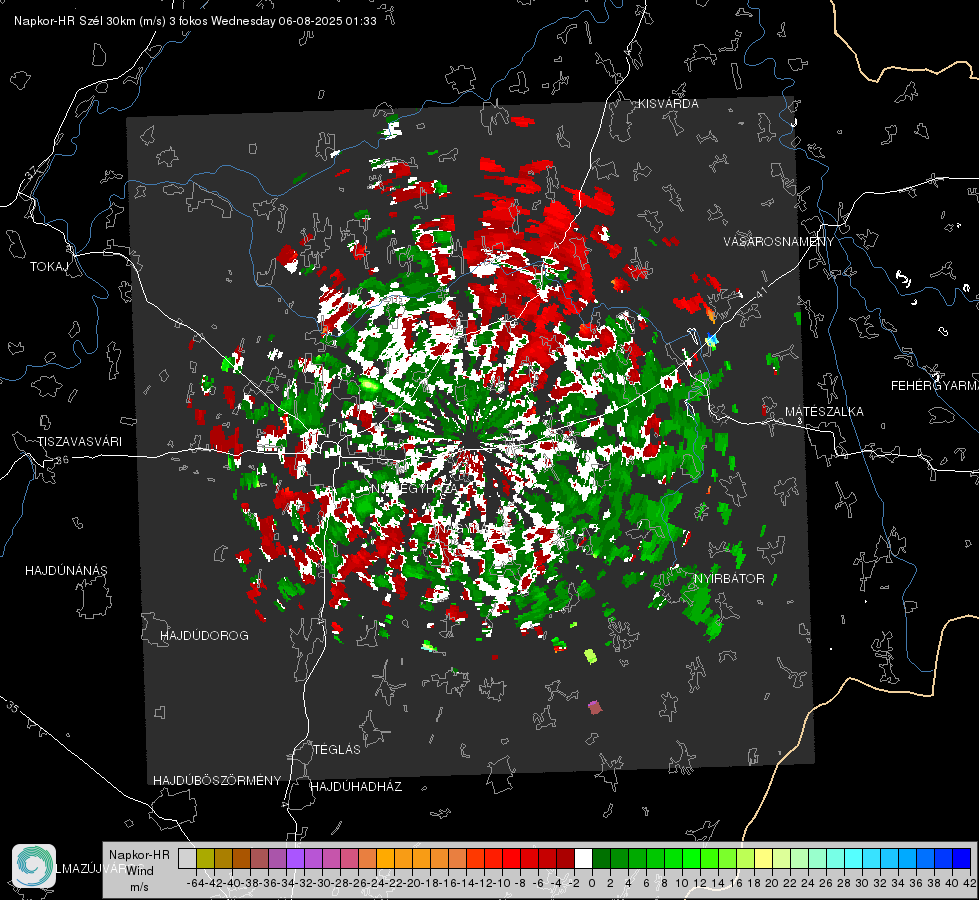Click the isolated pink echo south of radar
The height and width of the screenshot is (900, 979).
click(595, 708)
